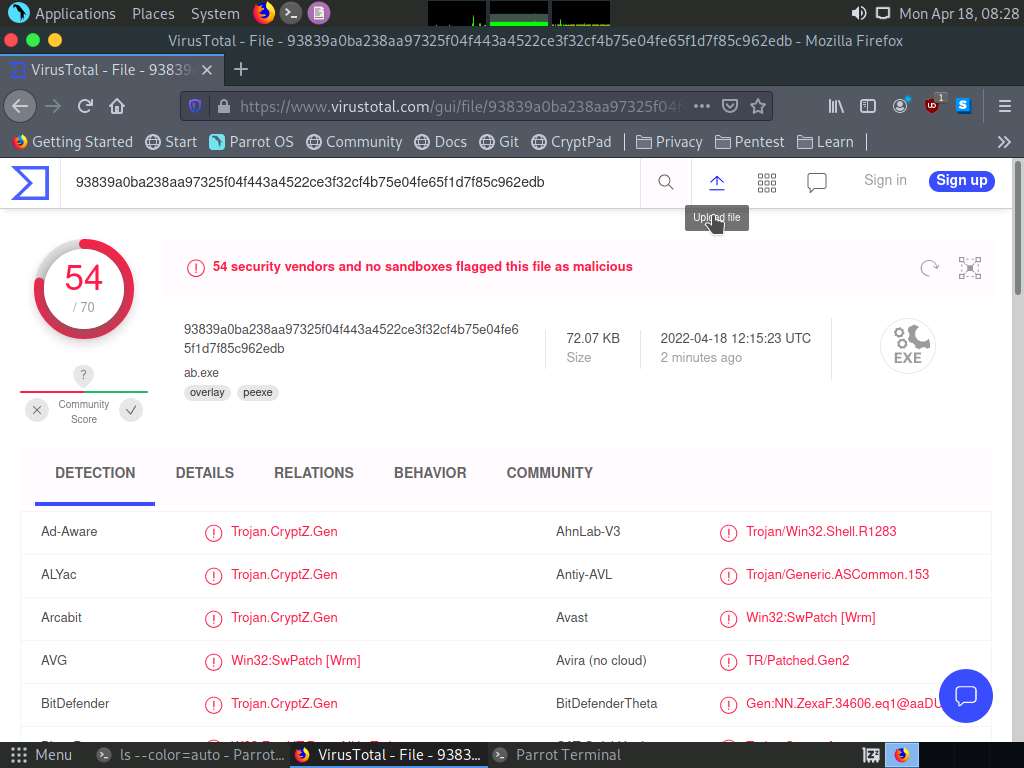Vote malicious with community X button
The height and width of the screenshot is (768, 1024).
(x=37, y=410)
